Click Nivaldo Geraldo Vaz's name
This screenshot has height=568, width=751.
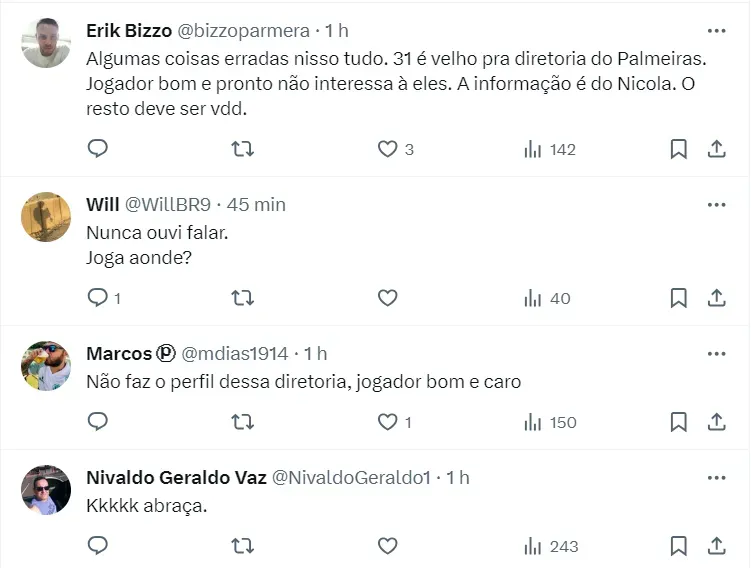point(176,477)
